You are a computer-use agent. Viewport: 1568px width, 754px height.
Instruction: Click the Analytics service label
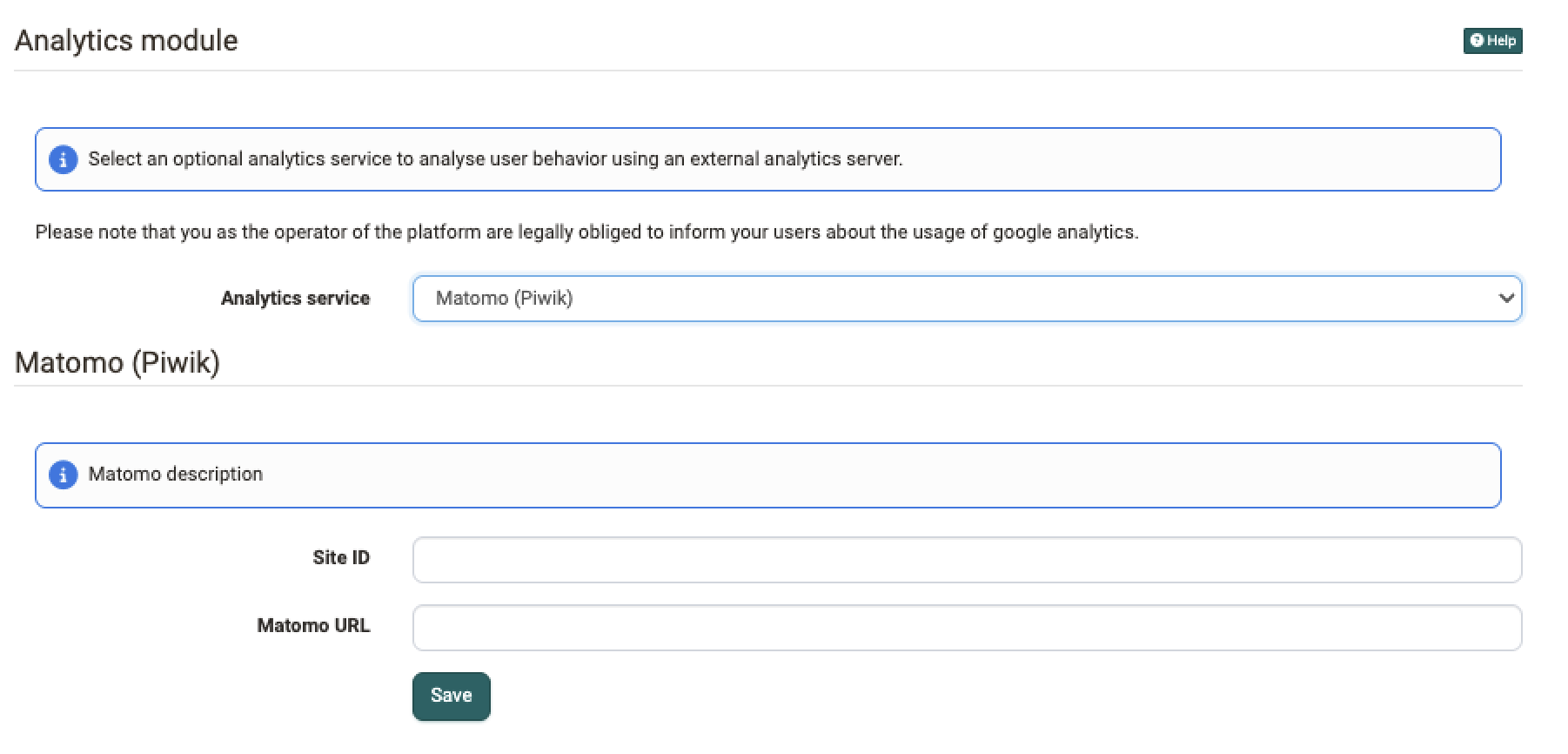click(295, 299)
